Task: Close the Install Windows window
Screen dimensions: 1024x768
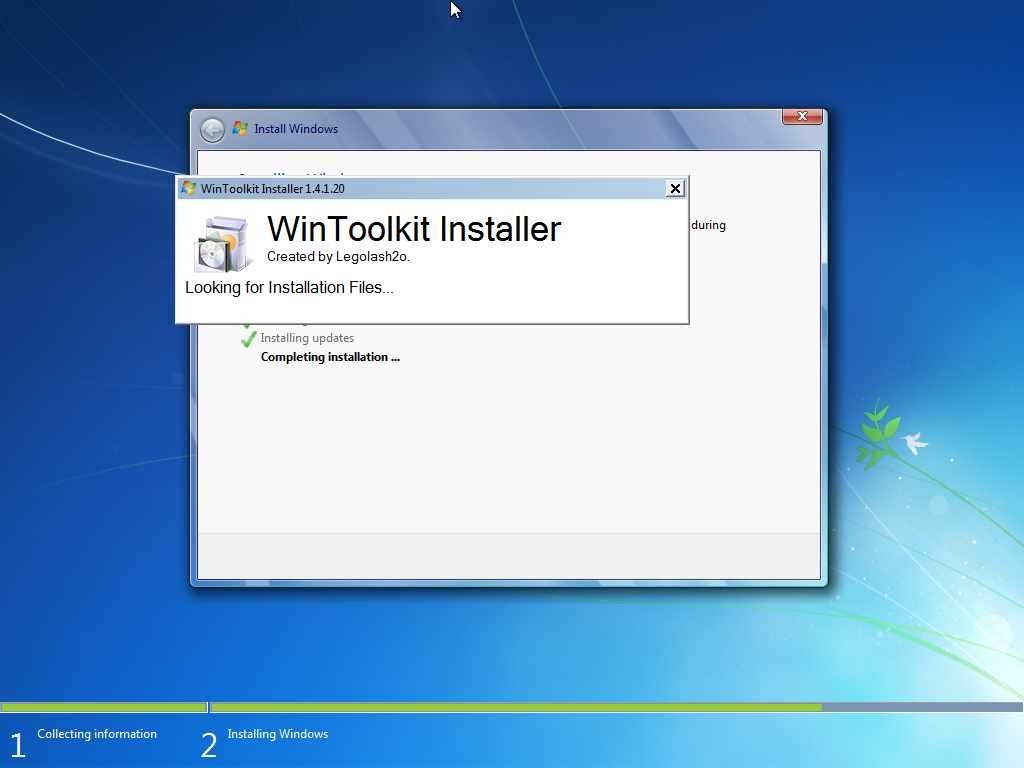Action: 802,116
